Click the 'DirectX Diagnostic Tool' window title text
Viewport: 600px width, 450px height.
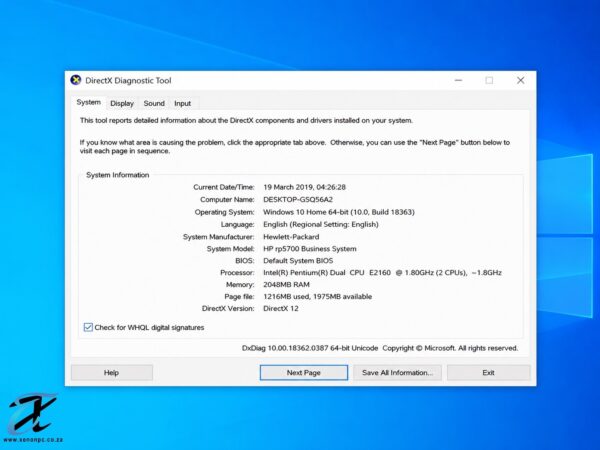(128, 81)
